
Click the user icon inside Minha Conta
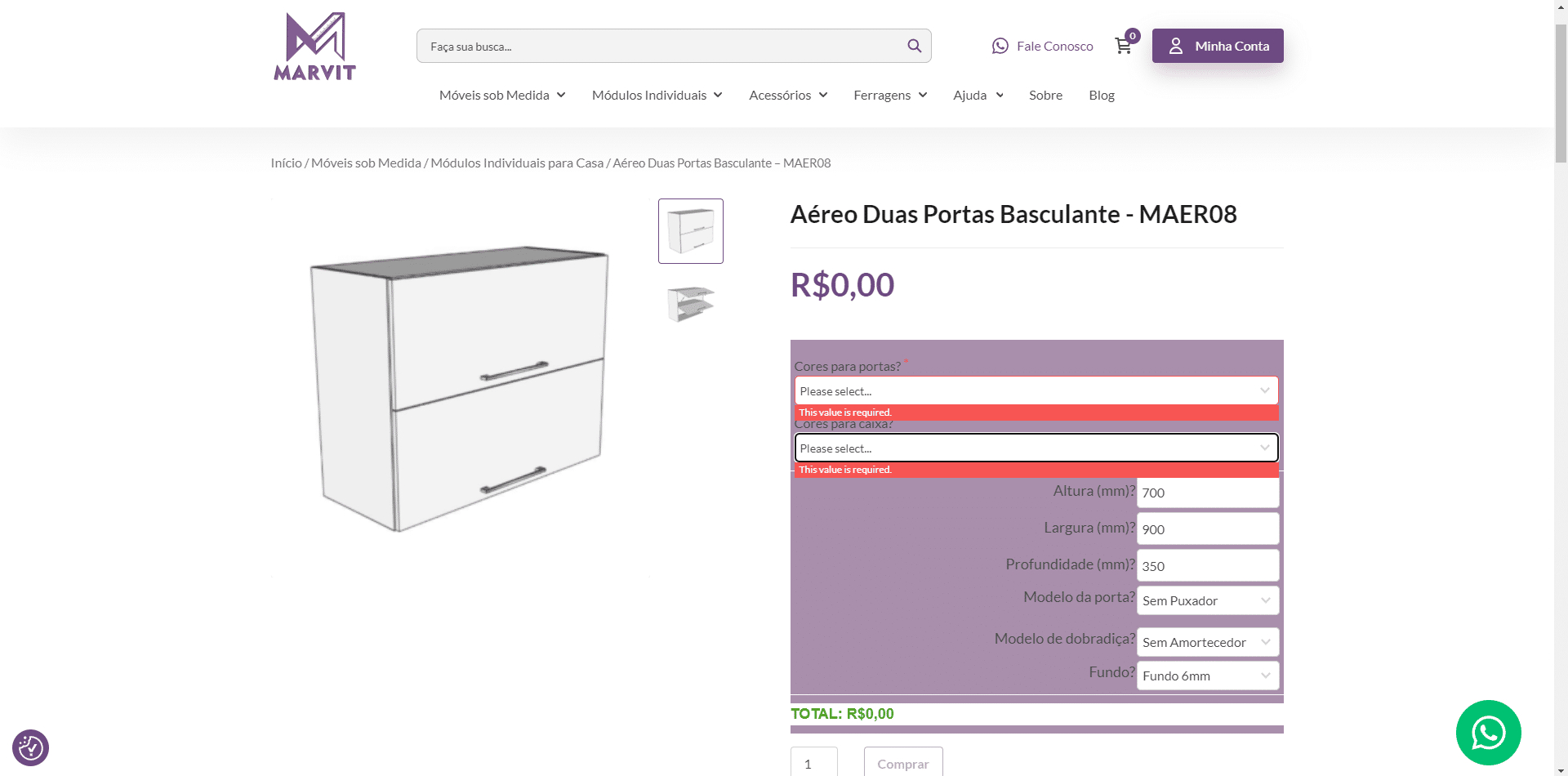1176,46
